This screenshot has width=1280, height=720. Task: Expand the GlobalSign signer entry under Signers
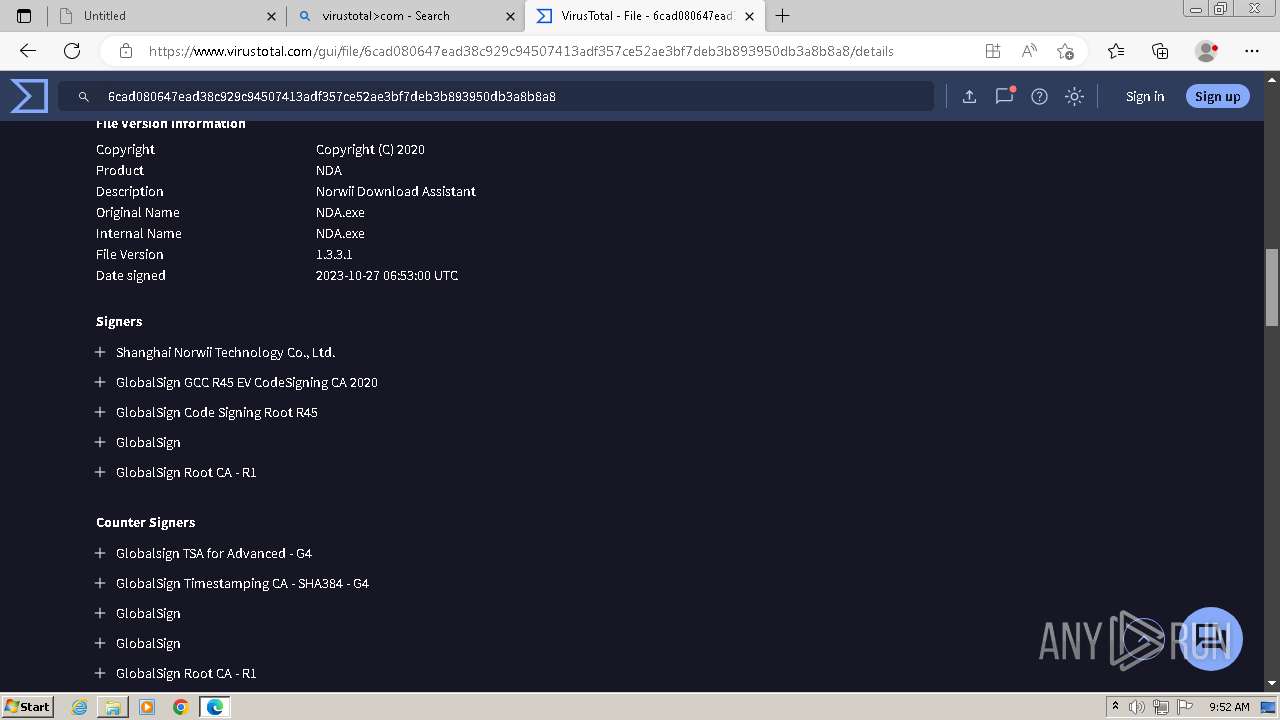tap(100, 442)
